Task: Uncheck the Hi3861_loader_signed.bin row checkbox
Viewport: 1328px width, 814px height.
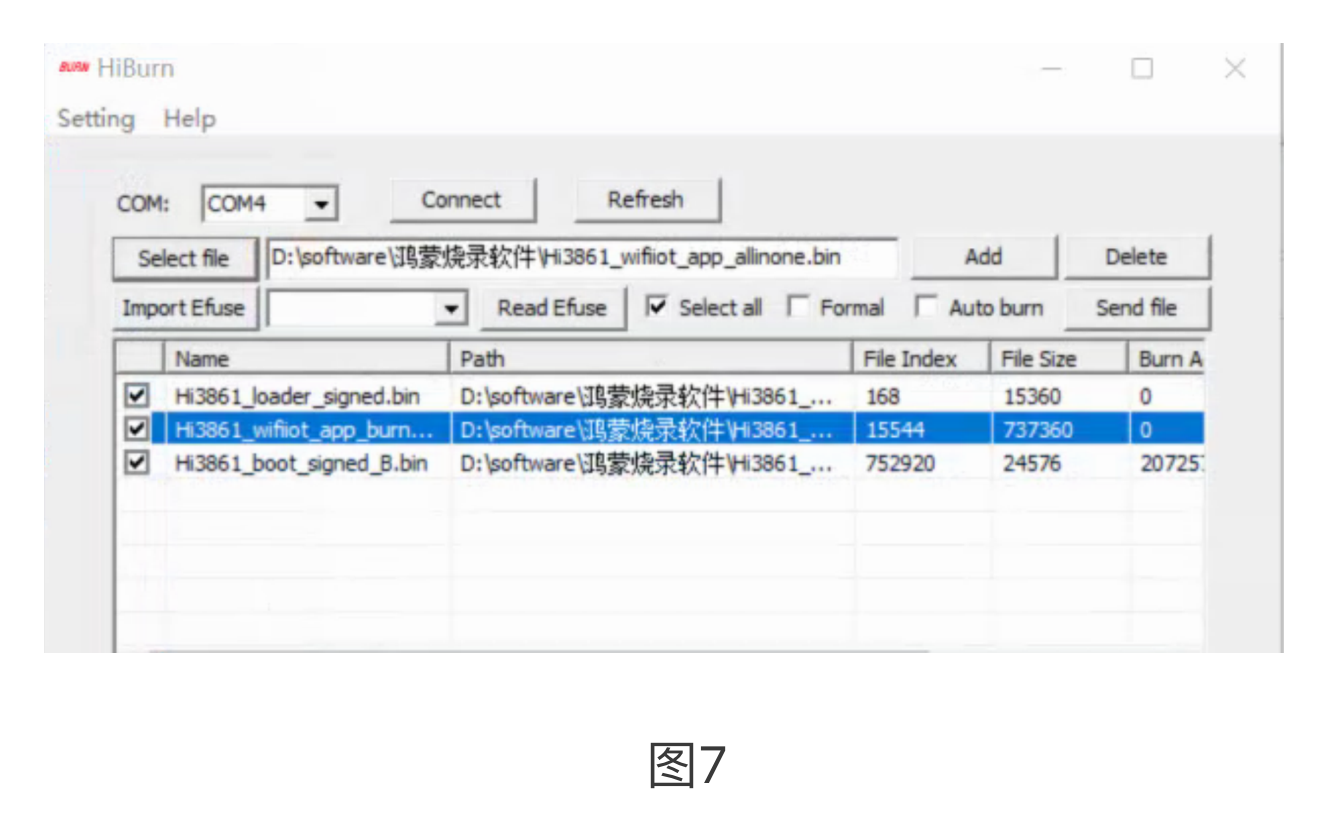Action: pyautogui.click(x=136, y=396)
